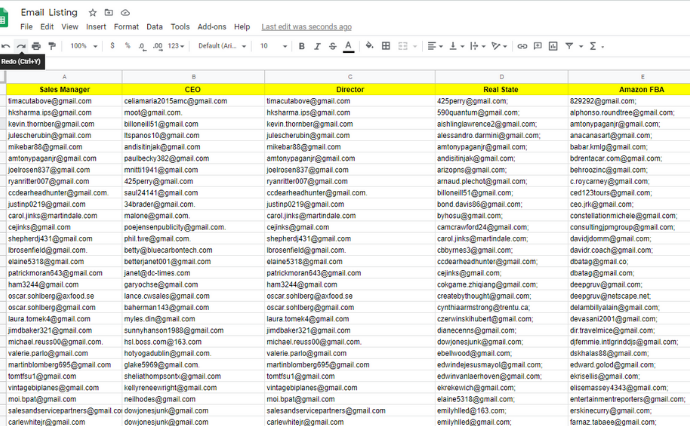The image size is (690, 426).
Task: Decrease decimal places icon
Action: (x=142, y=46)
